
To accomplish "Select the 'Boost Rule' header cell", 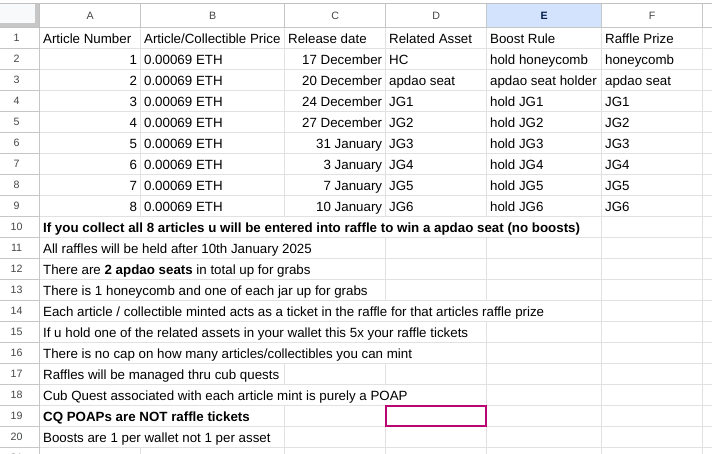I will click(x=543, y=38).
